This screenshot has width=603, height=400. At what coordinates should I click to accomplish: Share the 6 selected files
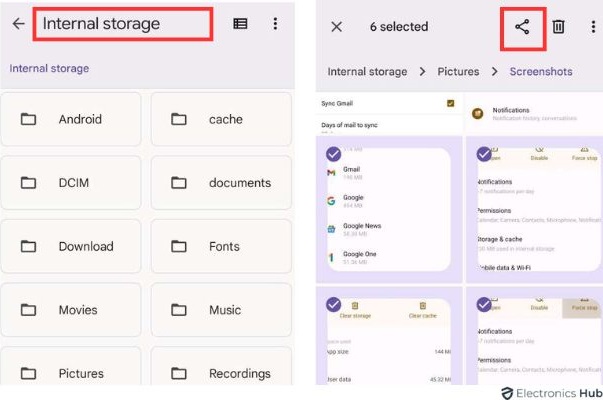(522, 27)
